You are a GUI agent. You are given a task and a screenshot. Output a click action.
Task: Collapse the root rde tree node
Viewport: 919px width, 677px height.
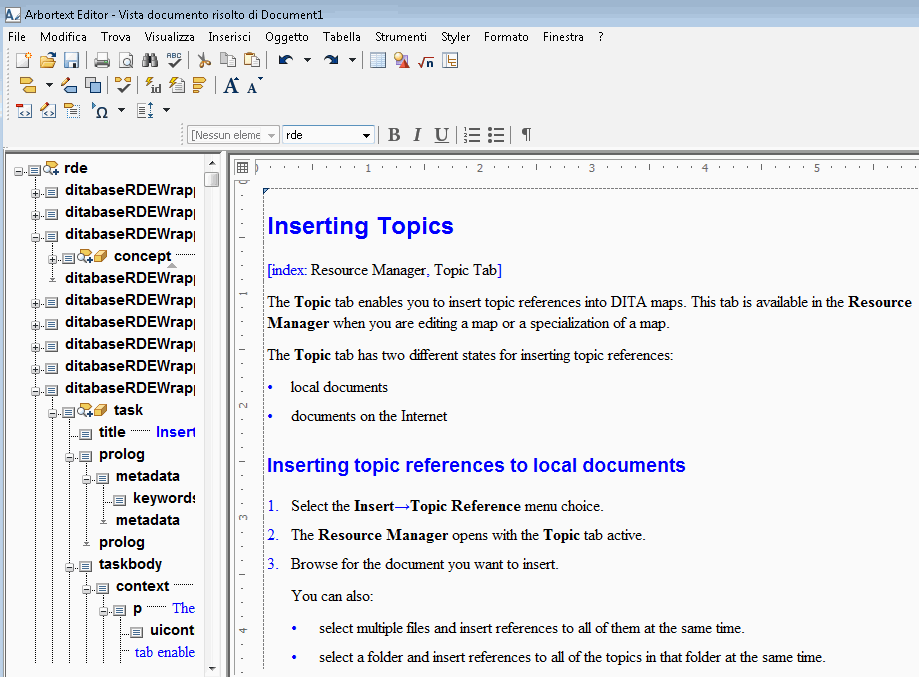pyautogui.click(x=19, y=171)
